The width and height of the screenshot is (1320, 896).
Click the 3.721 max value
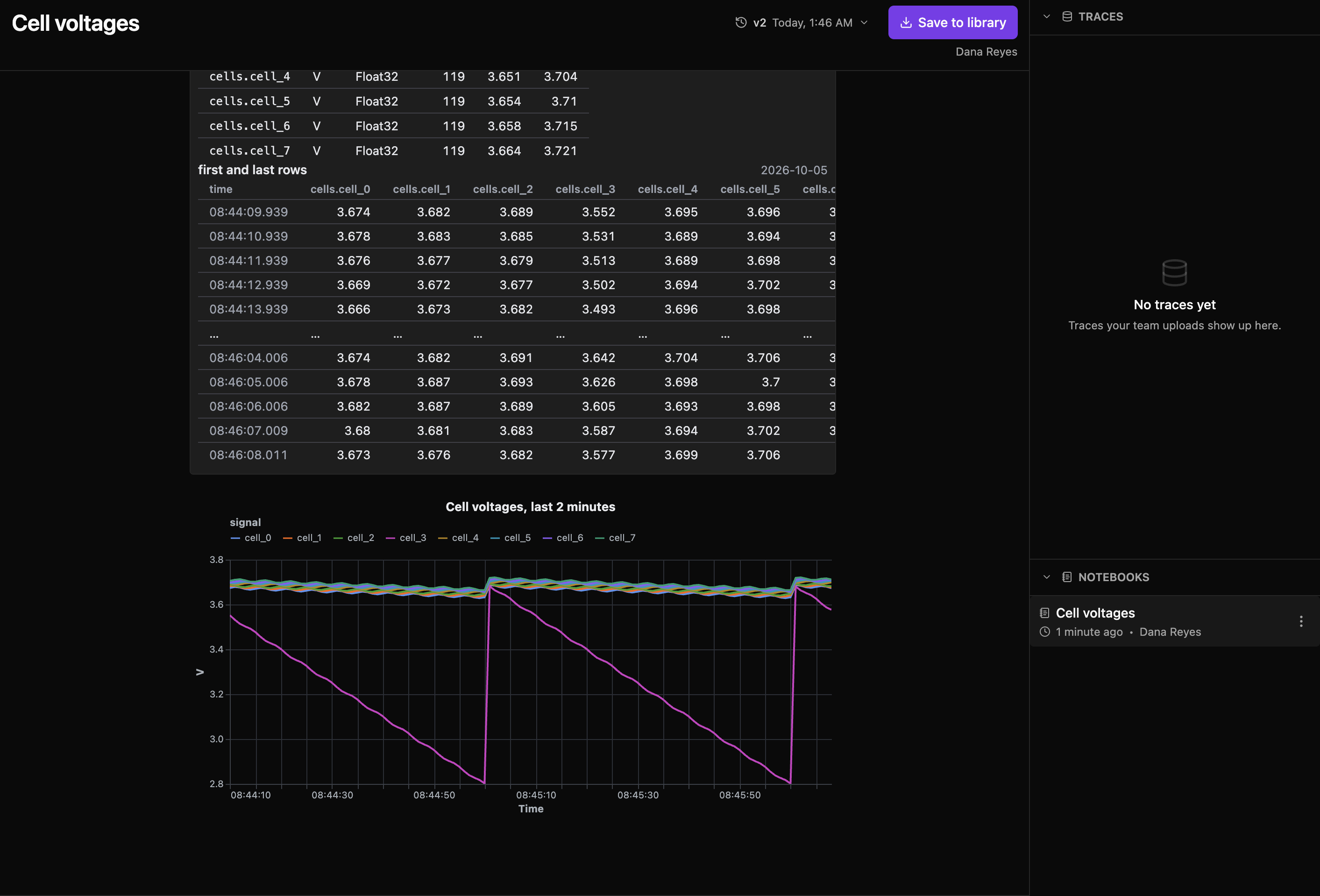[560, 150]
